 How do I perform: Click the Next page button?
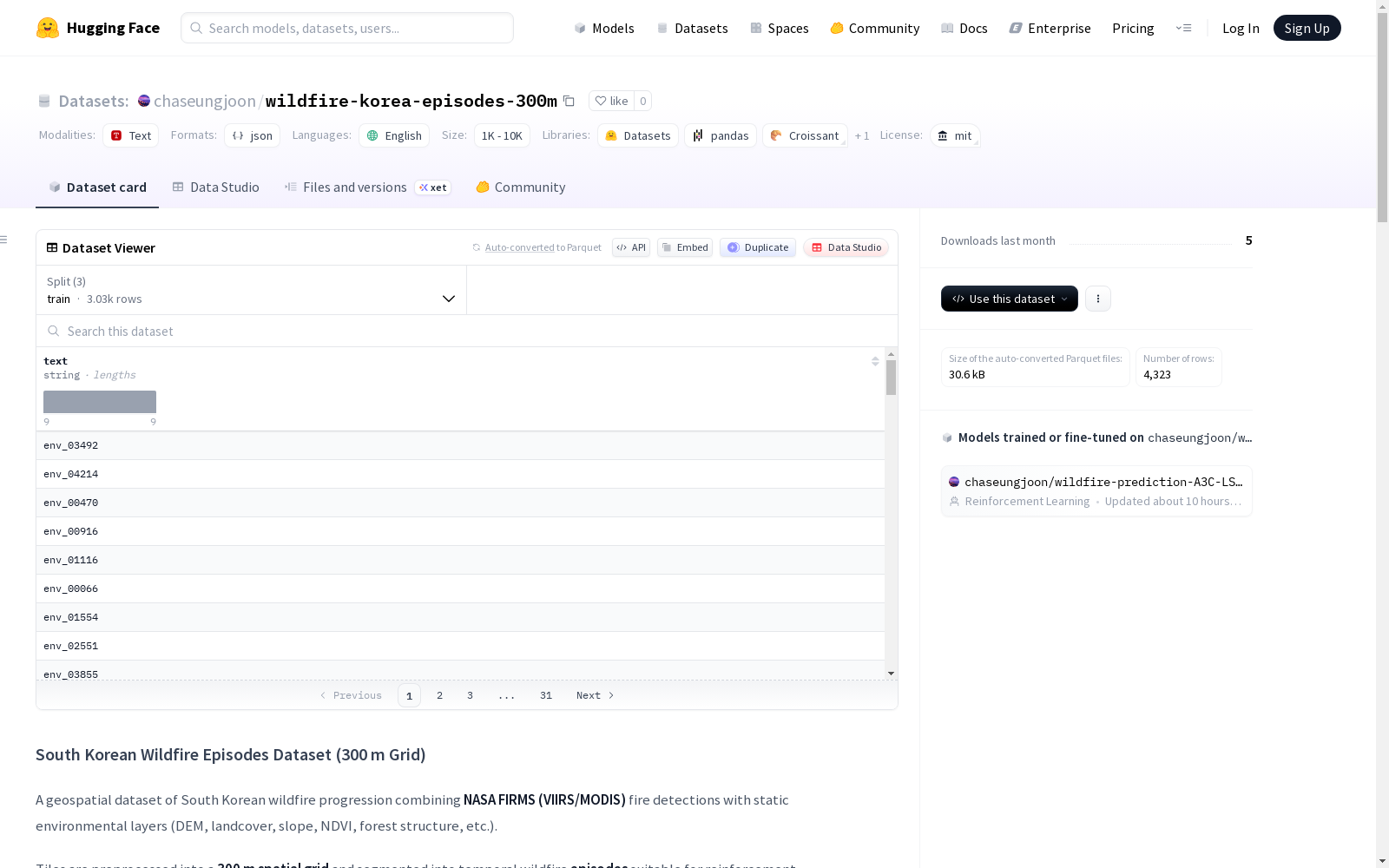596,695
